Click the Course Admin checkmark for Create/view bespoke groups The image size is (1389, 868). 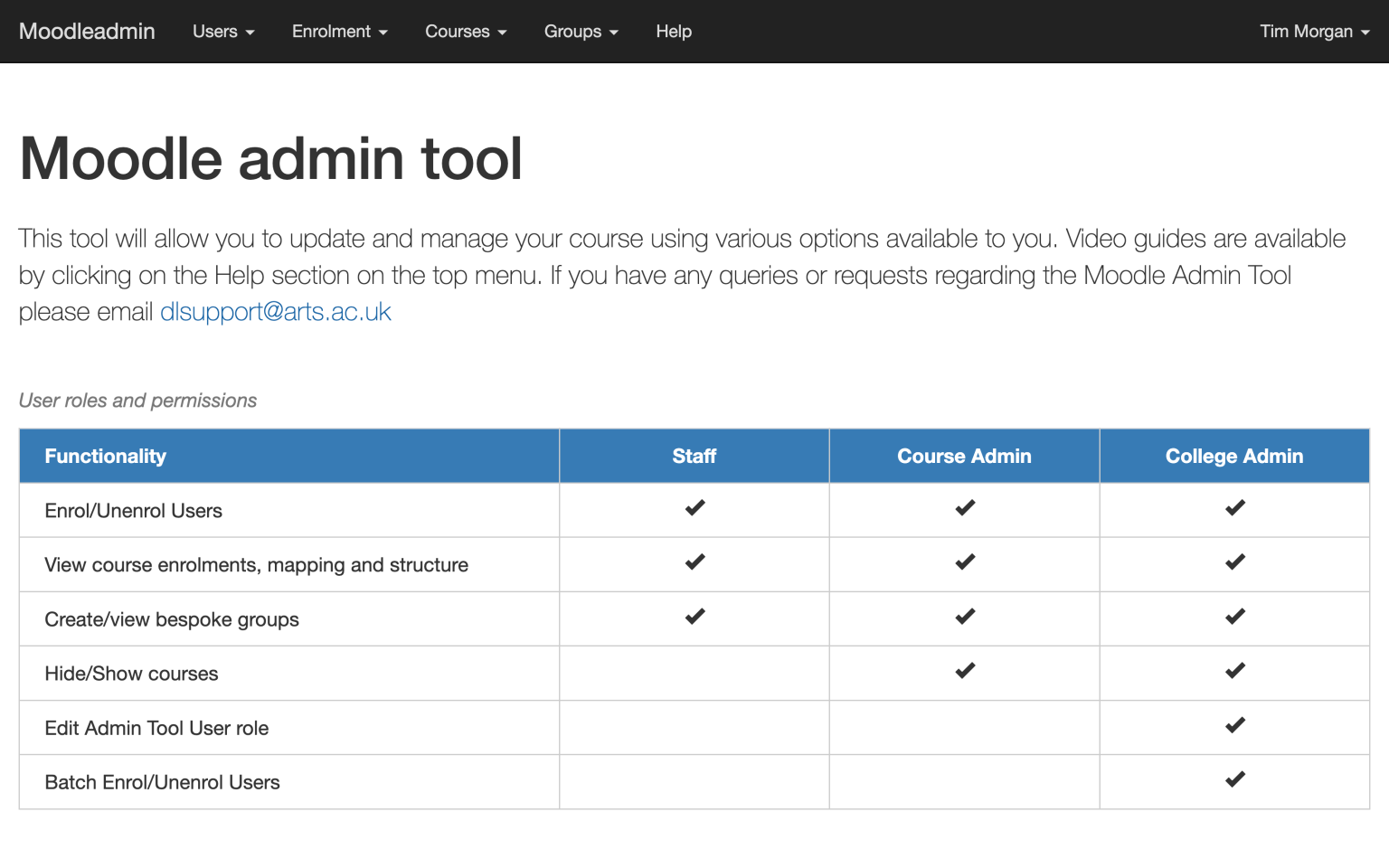pos(963,618)
